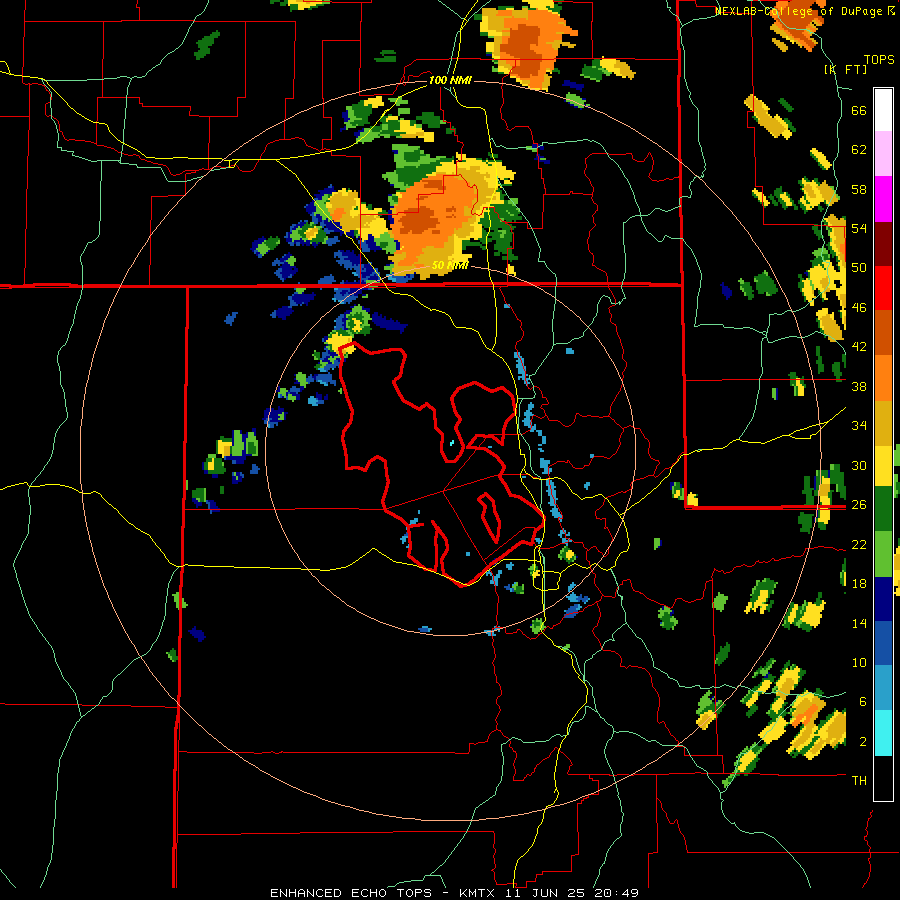Screen dimensions: 900x900
Task: Click the '54' legend value
Action: [859, 228]
